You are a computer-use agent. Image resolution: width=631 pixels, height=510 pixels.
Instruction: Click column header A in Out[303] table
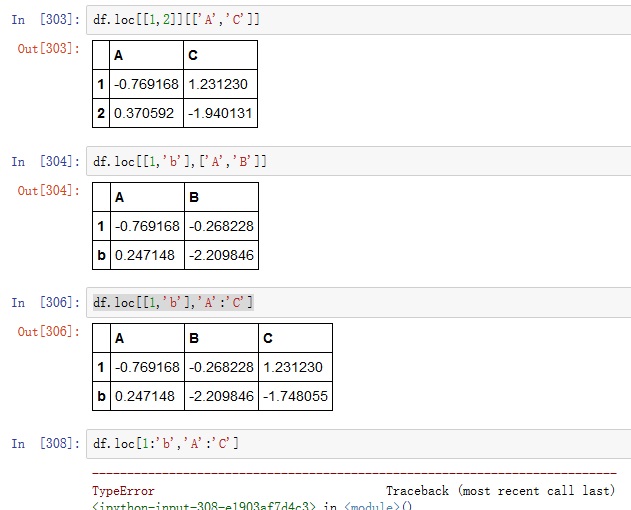click(118, 55)
